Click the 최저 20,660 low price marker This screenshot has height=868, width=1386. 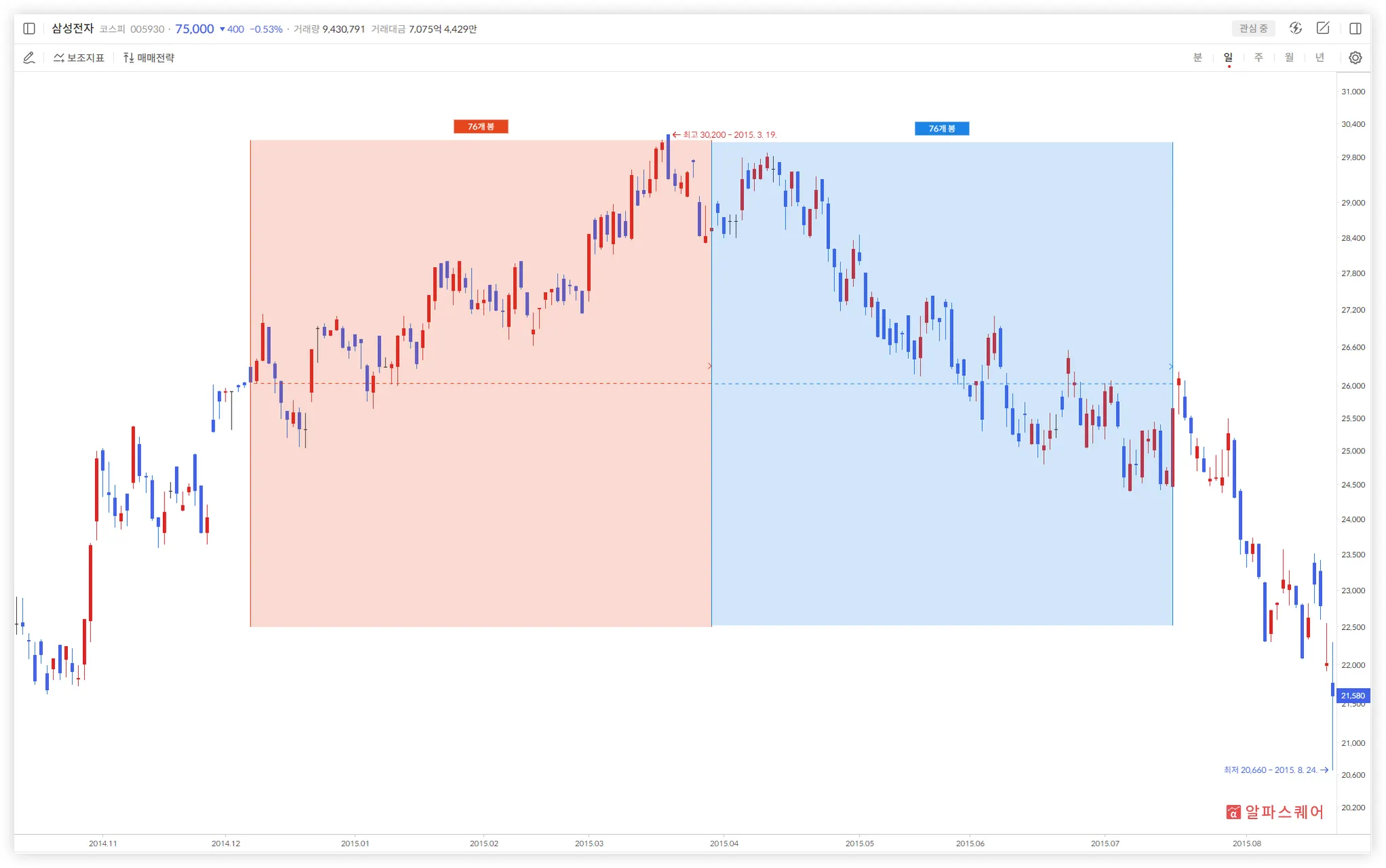1271,770
